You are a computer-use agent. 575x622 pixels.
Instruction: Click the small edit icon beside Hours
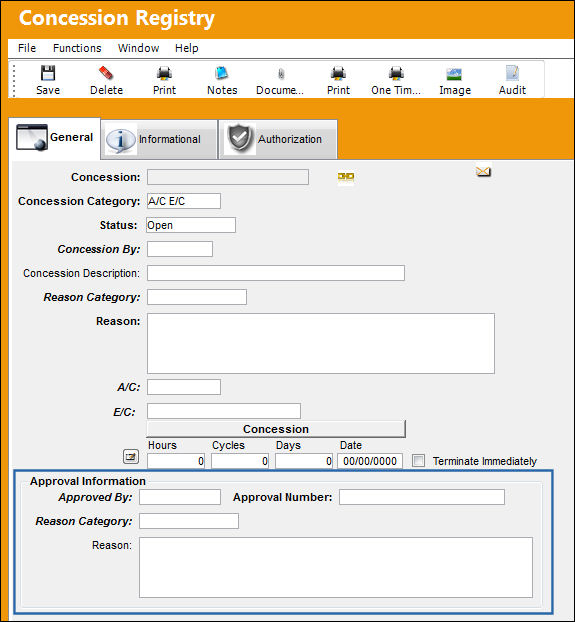click(131, 457)
